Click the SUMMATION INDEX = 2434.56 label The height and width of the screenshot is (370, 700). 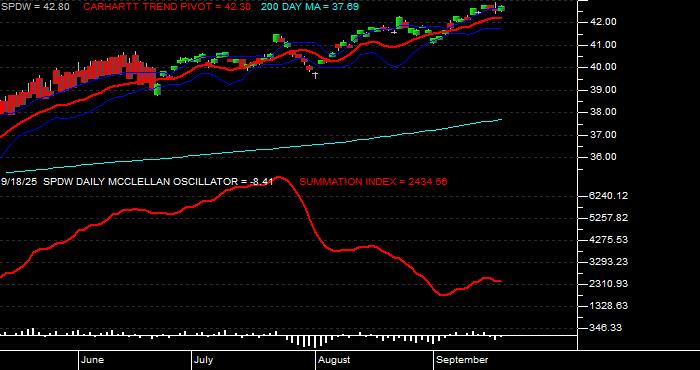point(373,182)
